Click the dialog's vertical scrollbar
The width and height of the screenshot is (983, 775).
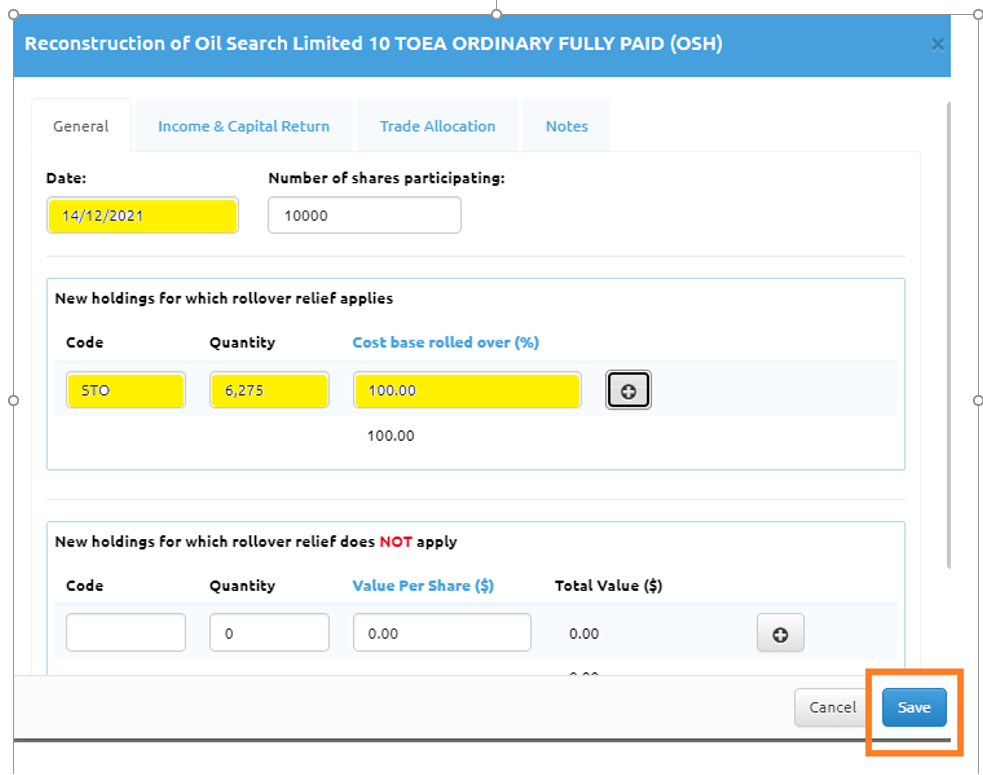tap(949, 335)
